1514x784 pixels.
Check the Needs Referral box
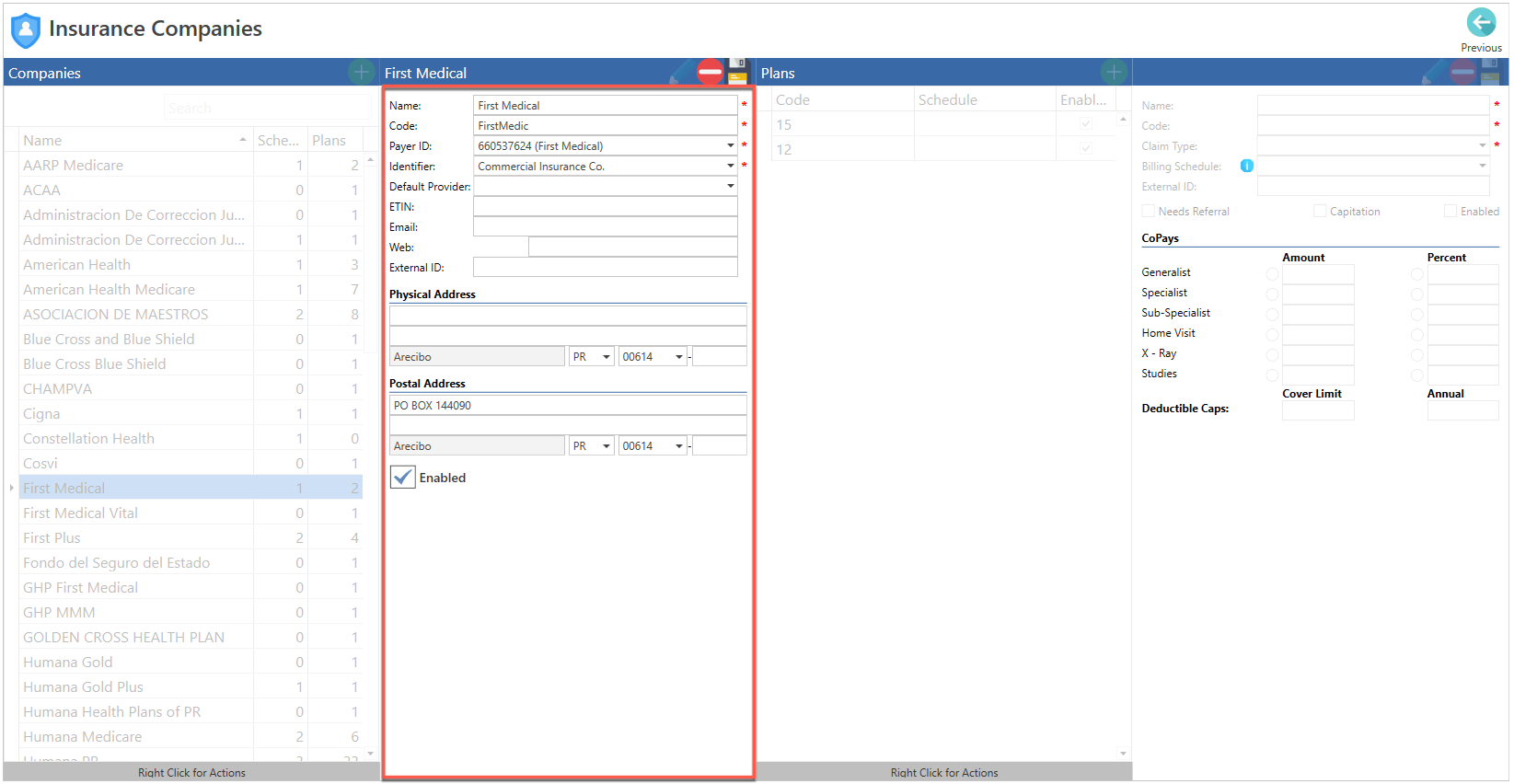[1148, 211]
